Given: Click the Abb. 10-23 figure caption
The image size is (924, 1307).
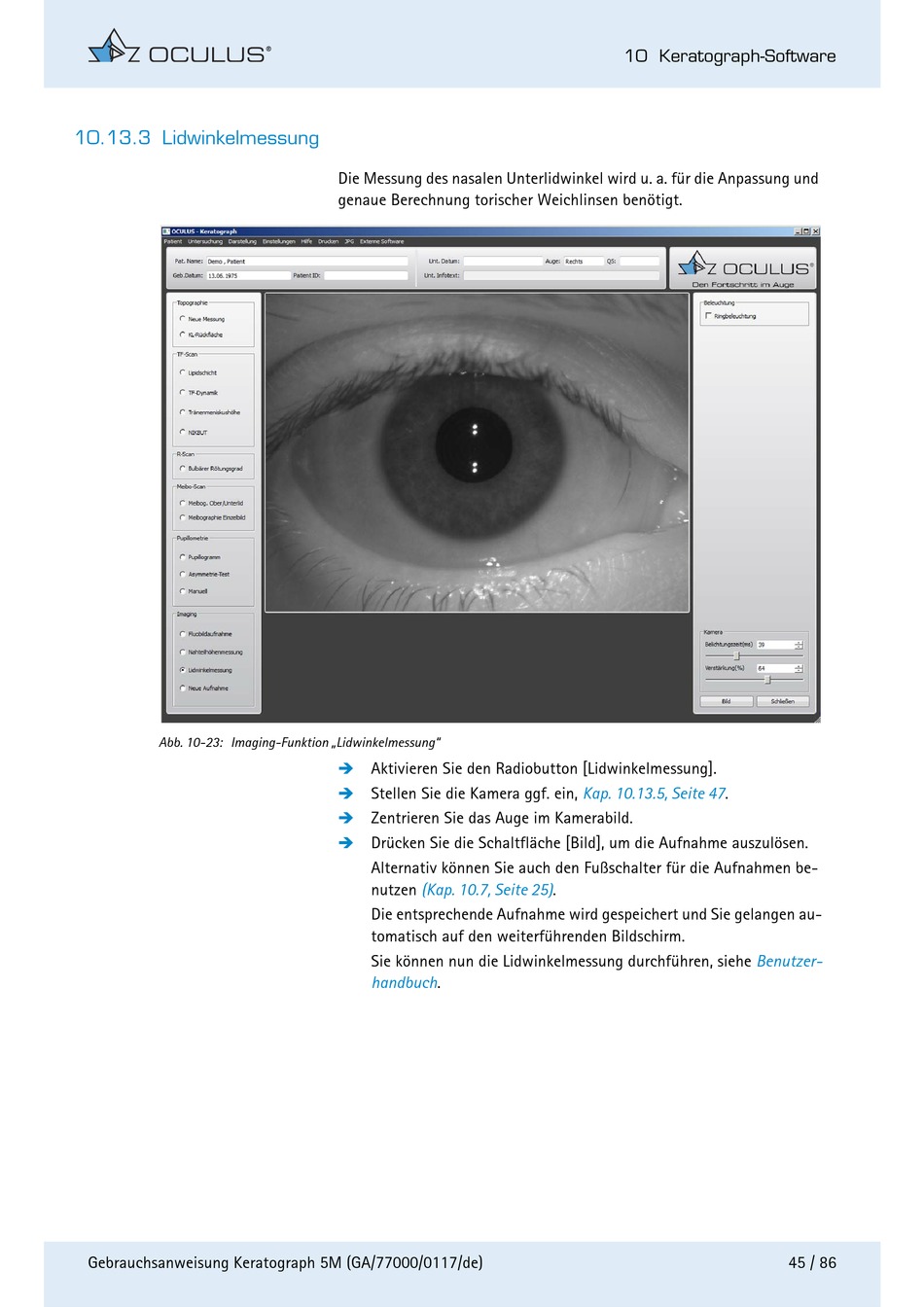Looking at the screenshot, I should coord(300,743).
